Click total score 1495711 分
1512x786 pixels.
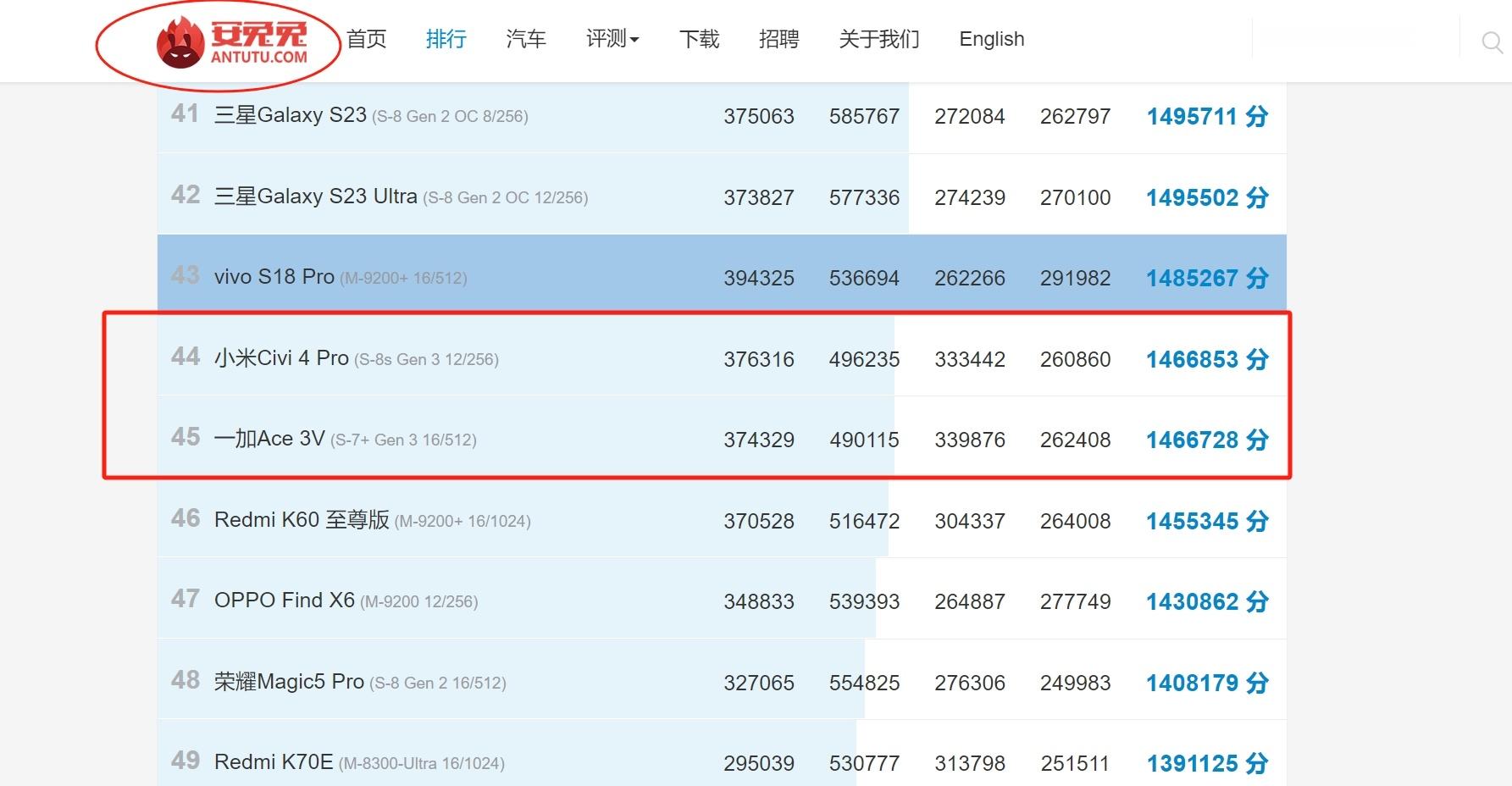click(1207, 116)
